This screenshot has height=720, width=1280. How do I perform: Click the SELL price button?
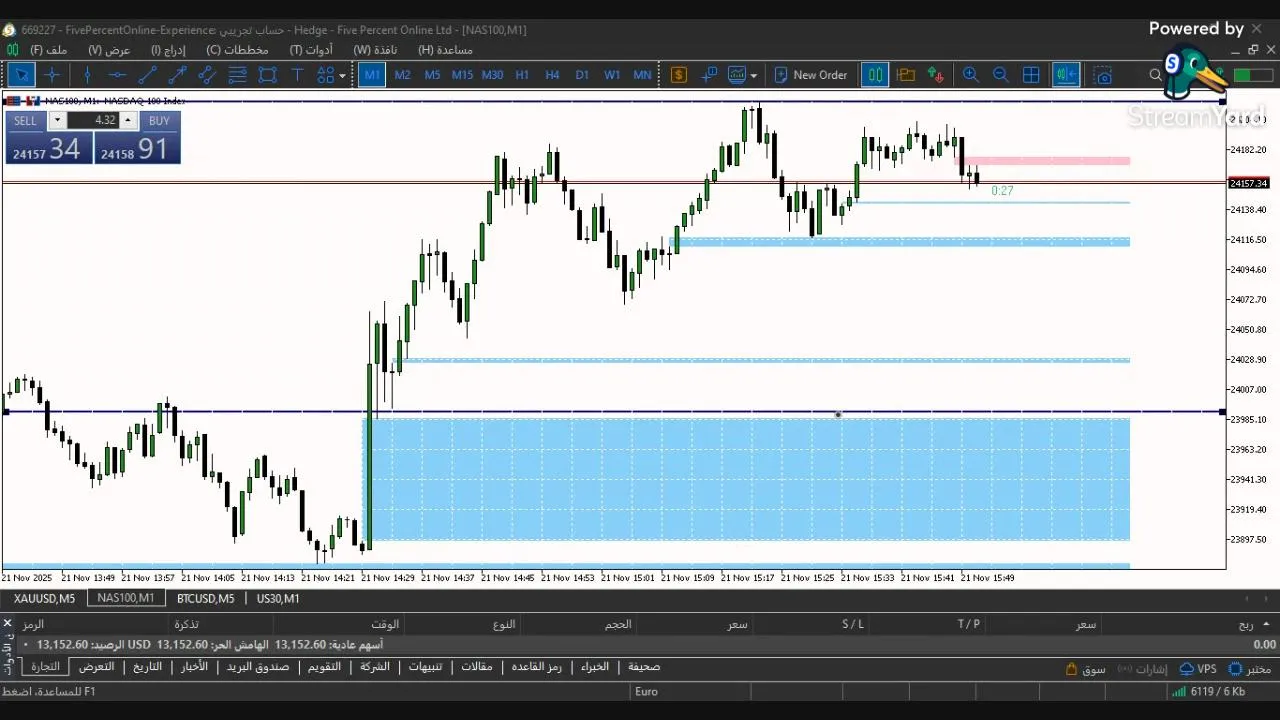tap(48, 149)
